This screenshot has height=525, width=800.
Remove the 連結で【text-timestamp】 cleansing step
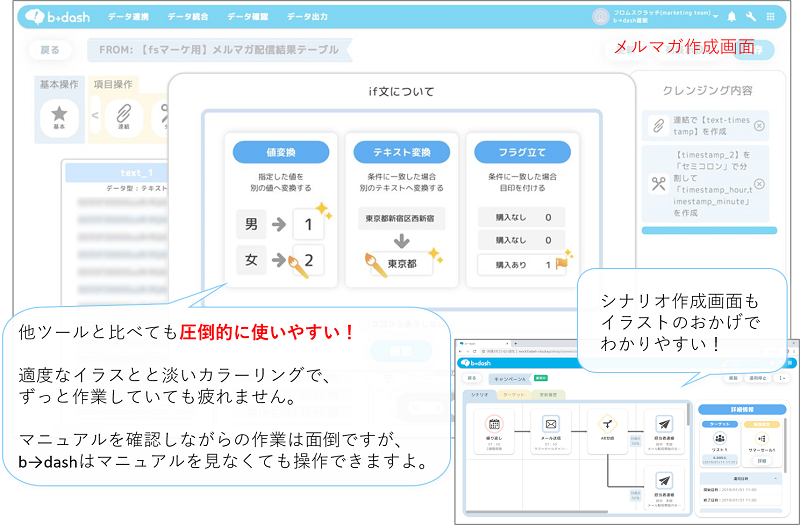point(759,126)
